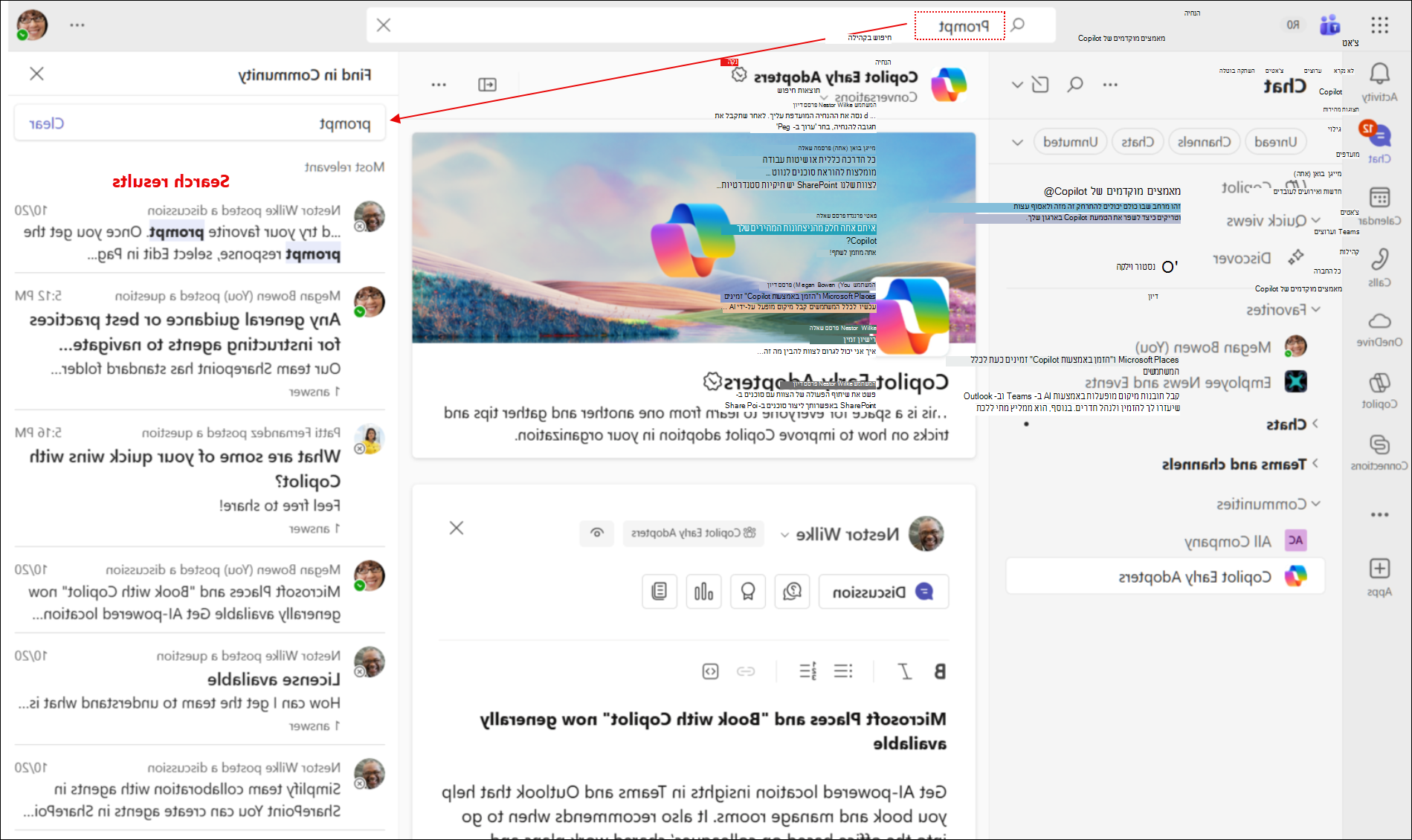The height and width of the screenshot is (840, 1412).
Task: Collapse the Communities section
Action: point(1316,504)
